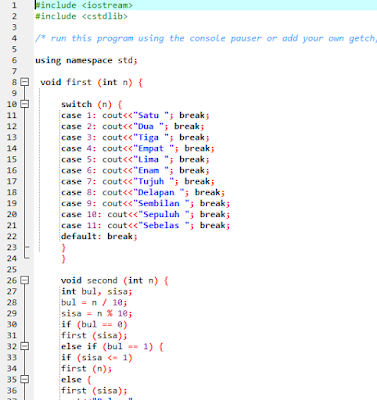Viewport: 377px width, 400px height.
Task: Click the closing brace on line 23
Action: pyautogui.click(x=64, y=248)
